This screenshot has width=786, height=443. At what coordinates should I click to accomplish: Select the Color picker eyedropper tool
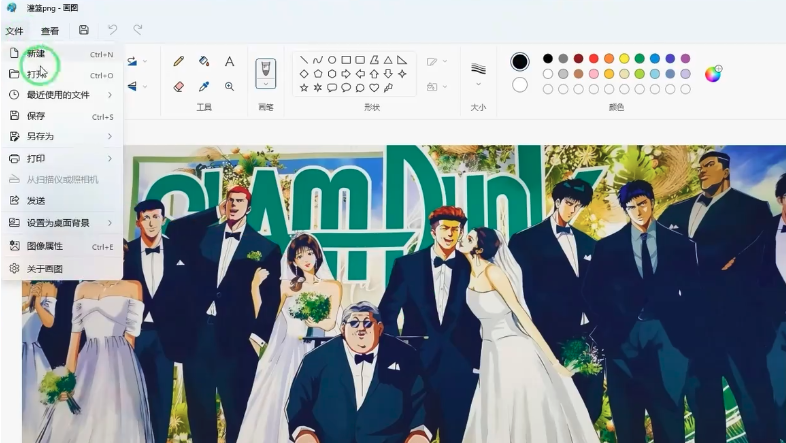coord(204,87)
